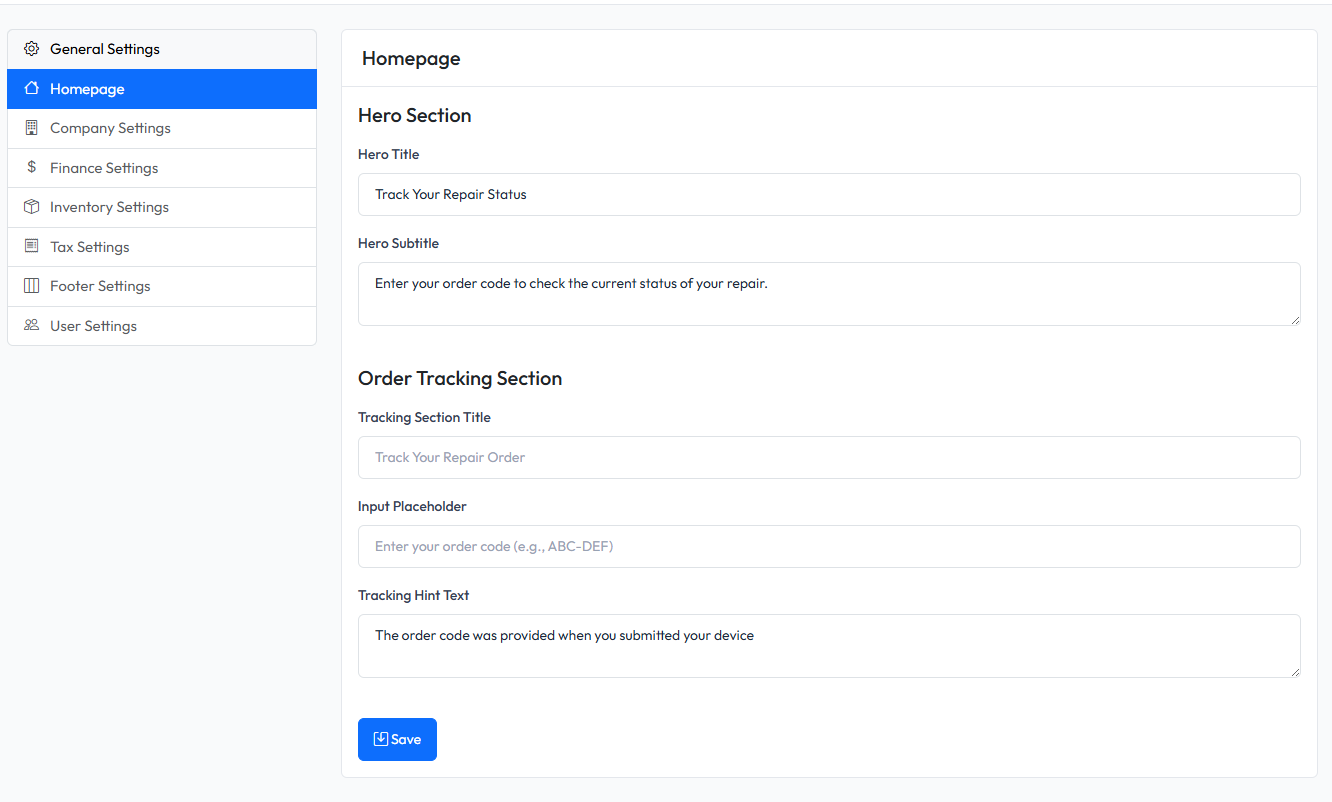Click the Hero Subtitle textarea resize handle
This screenshot has width=1332, height=802.
(1294, 319)
